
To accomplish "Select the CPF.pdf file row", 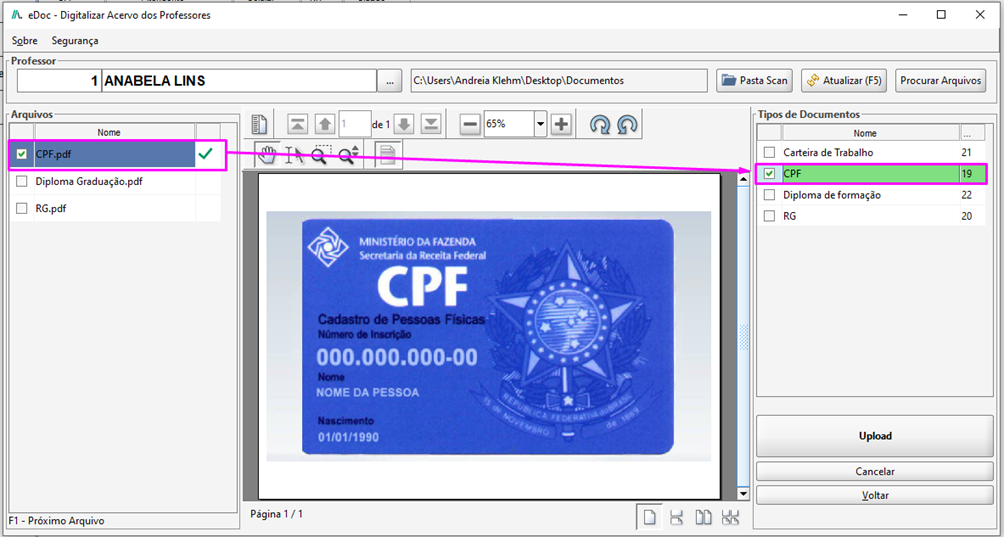I will click(x=115, y=154).
